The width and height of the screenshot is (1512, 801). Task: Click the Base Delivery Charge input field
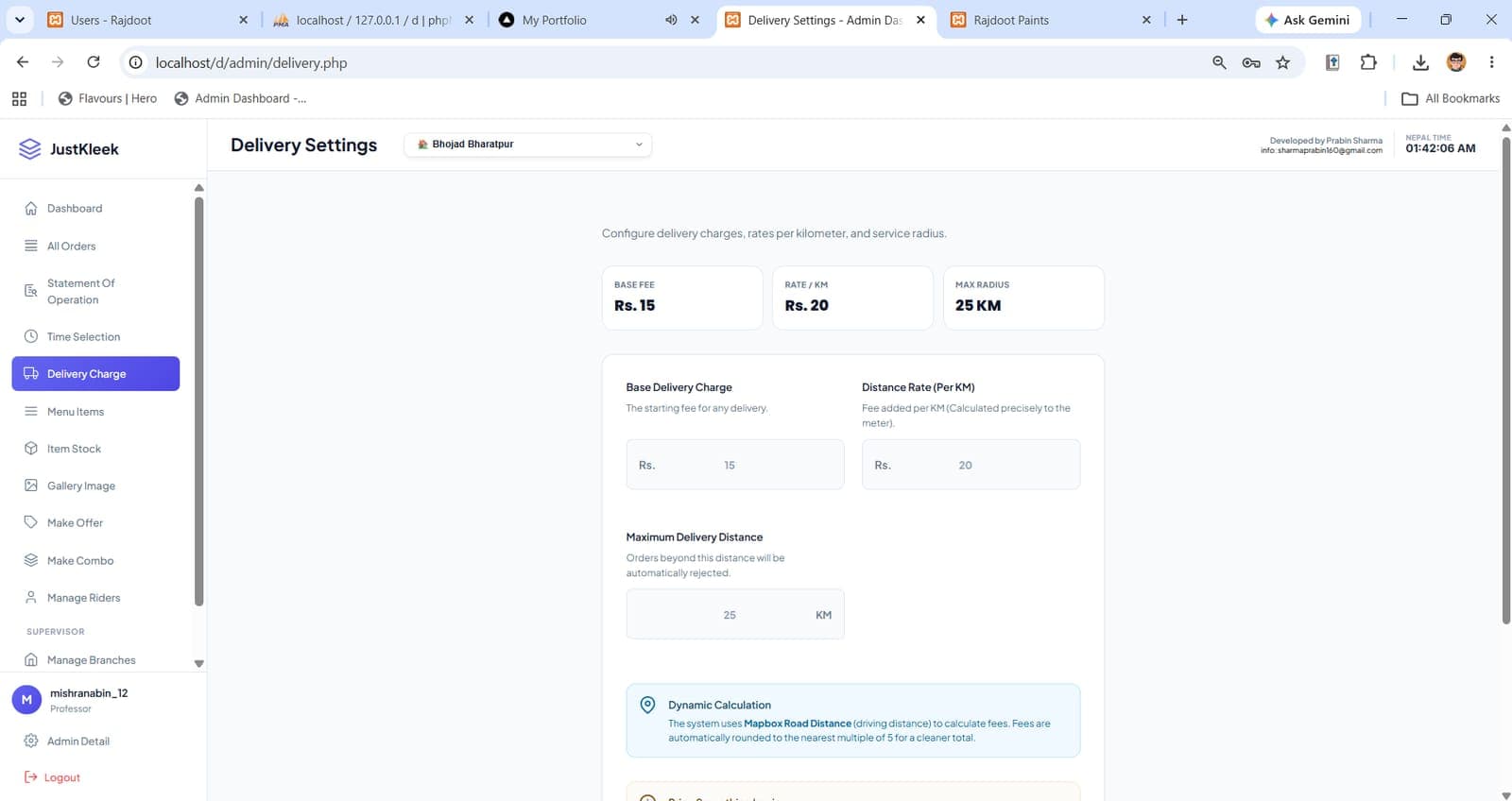point(735,465)
